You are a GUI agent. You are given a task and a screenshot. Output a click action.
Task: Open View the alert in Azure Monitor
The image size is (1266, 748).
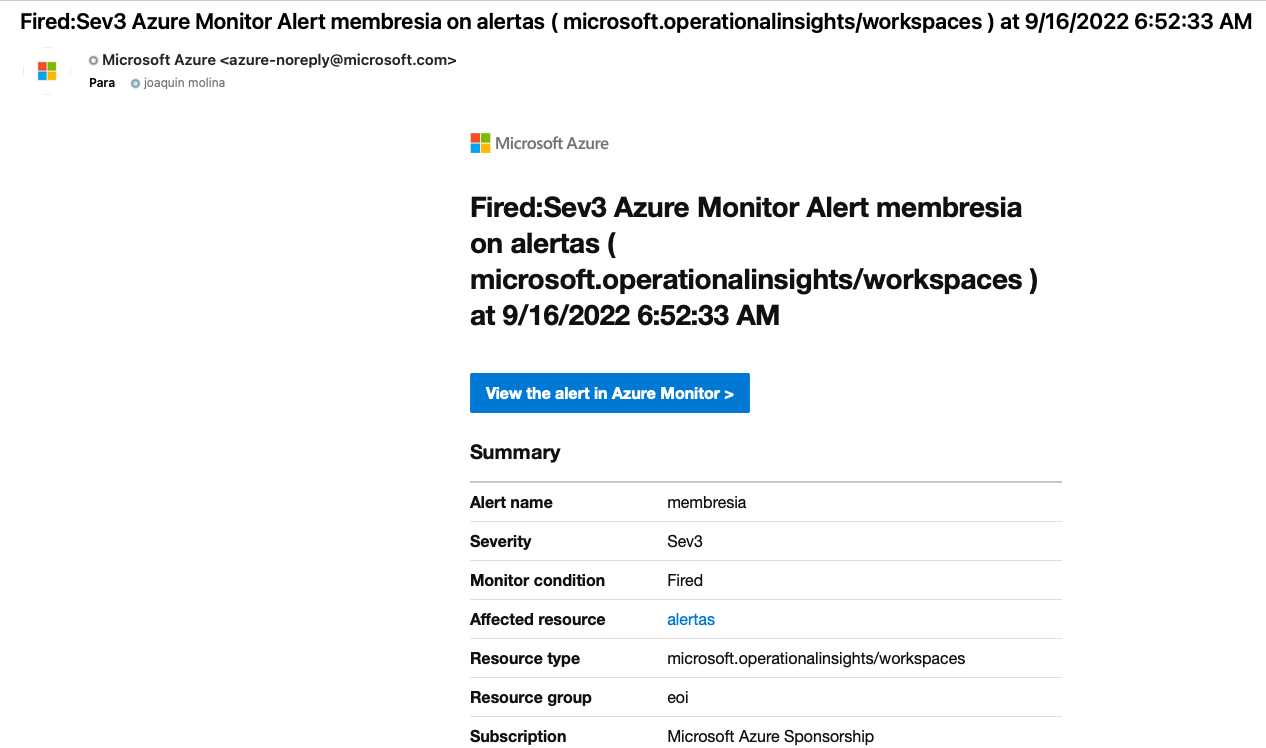[x=609, y=393]
